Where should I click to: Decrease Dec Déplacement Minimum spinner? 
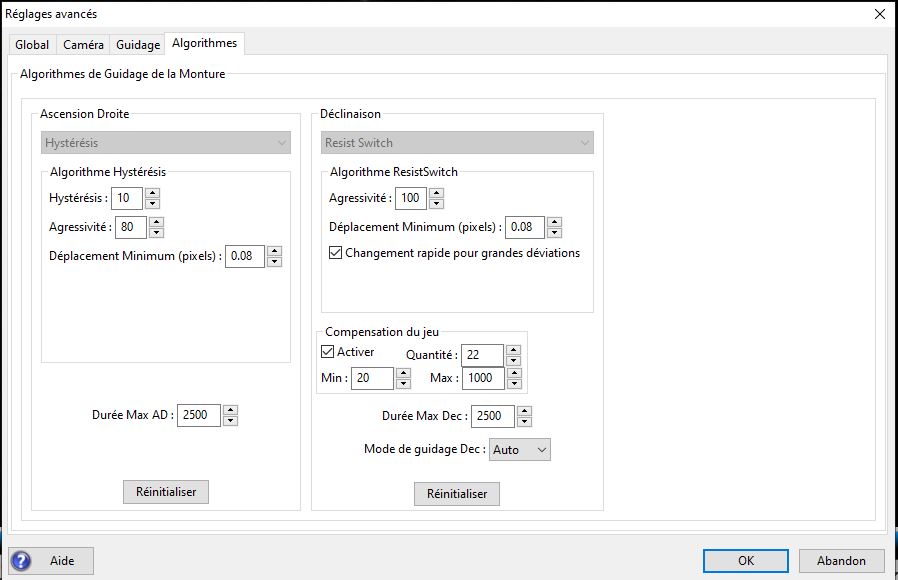(x=554, y=232)
